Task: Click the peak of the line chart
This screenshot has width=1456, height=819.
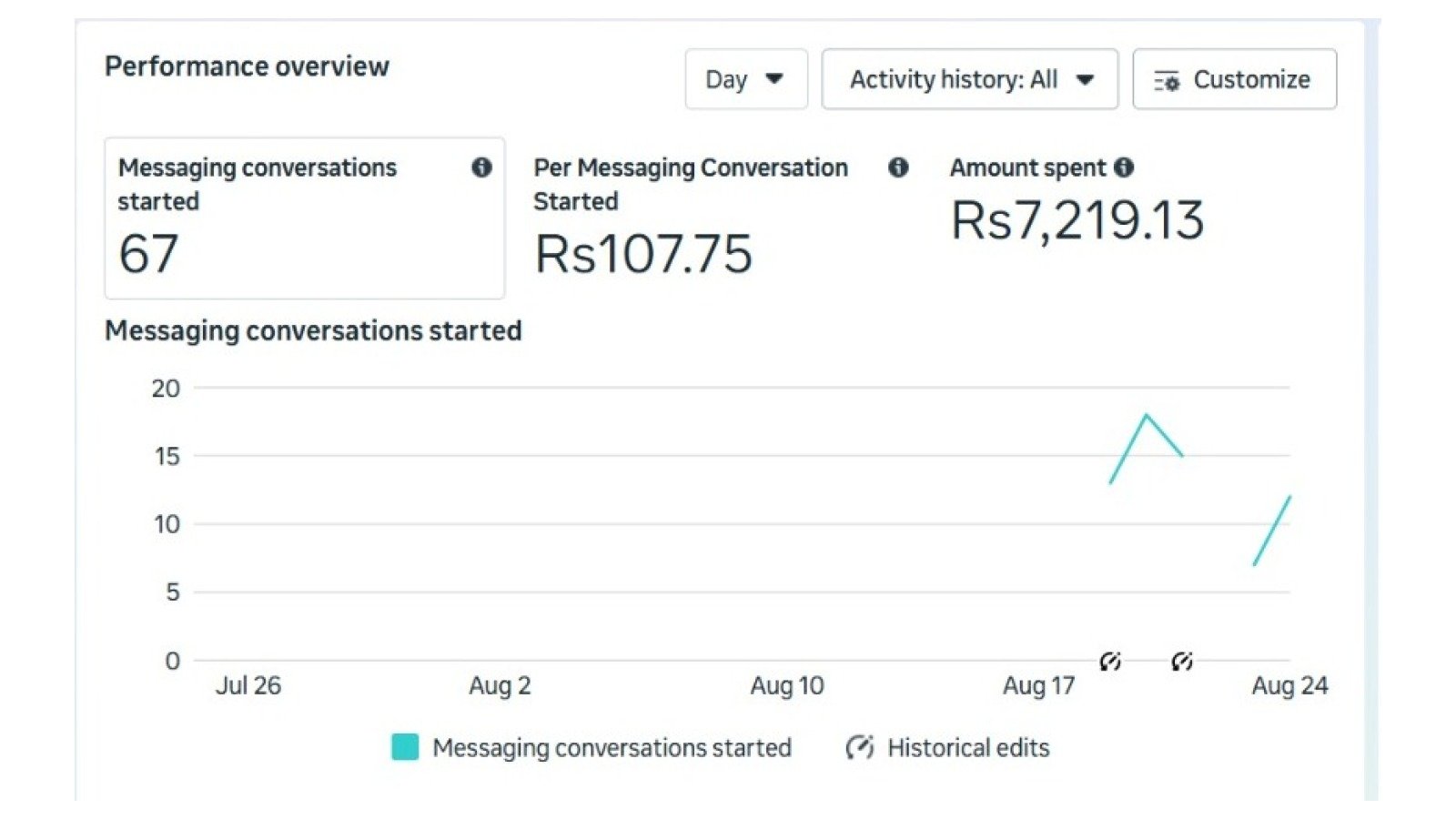Action: tap(1147, 415)
